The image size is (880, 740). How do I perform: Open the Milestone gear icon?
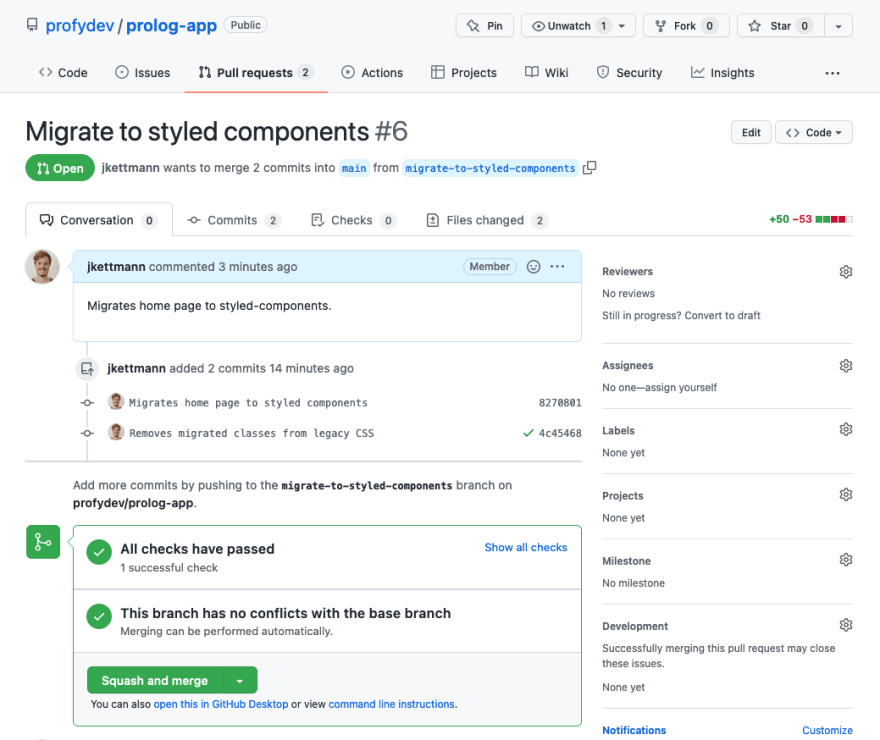coord(846,560)
